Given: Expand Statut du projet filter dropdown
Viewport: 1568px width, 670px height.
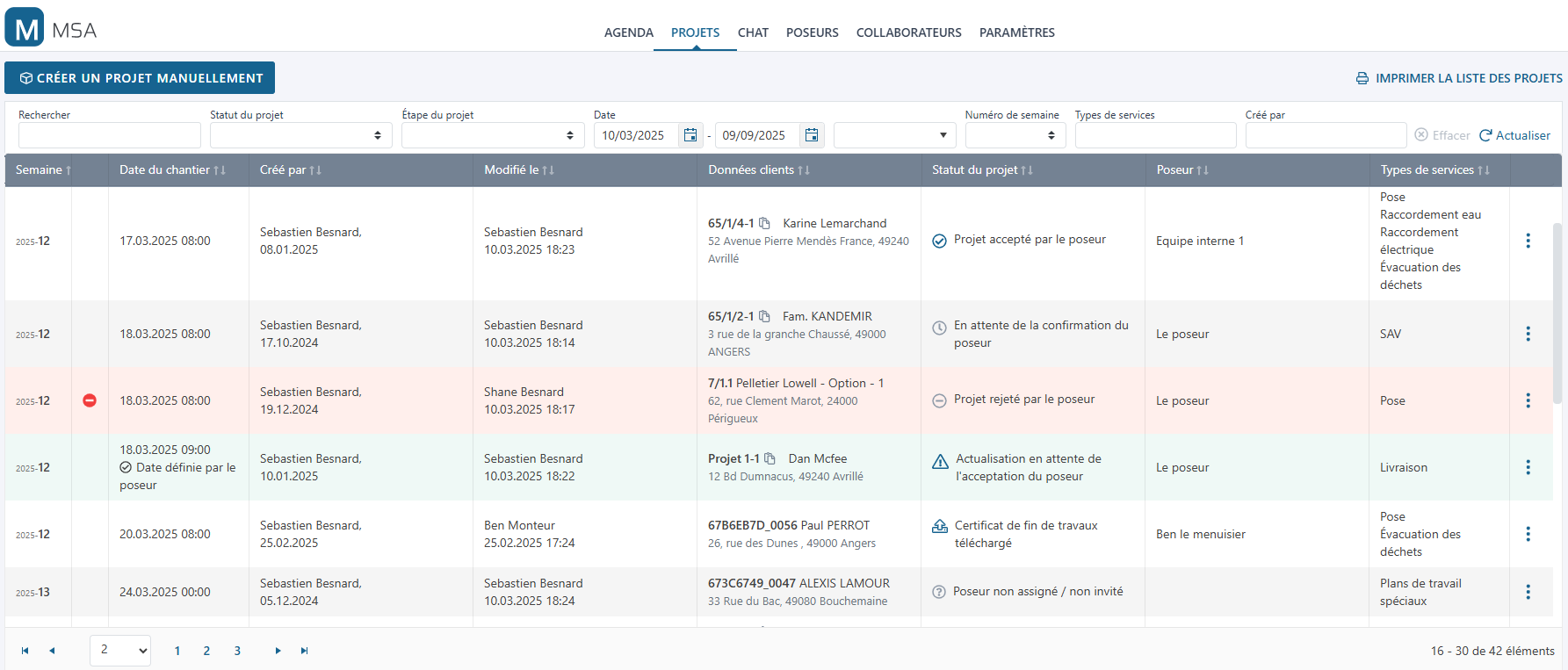Looking at the screenshot, I should [x=300, y=135].
